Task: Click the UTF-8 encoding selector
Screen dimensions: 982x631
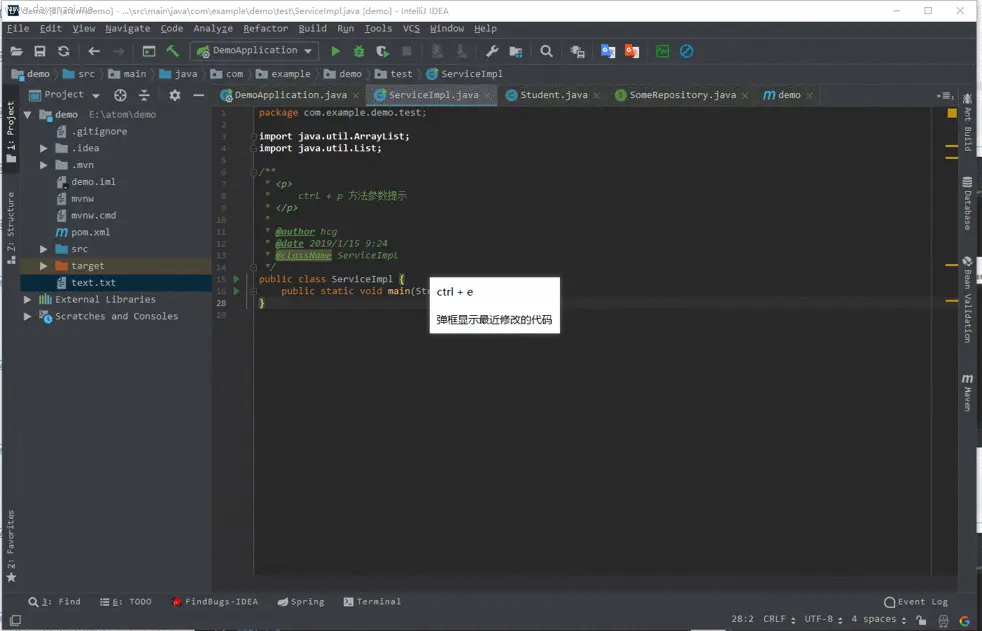Action: point(819,619)
